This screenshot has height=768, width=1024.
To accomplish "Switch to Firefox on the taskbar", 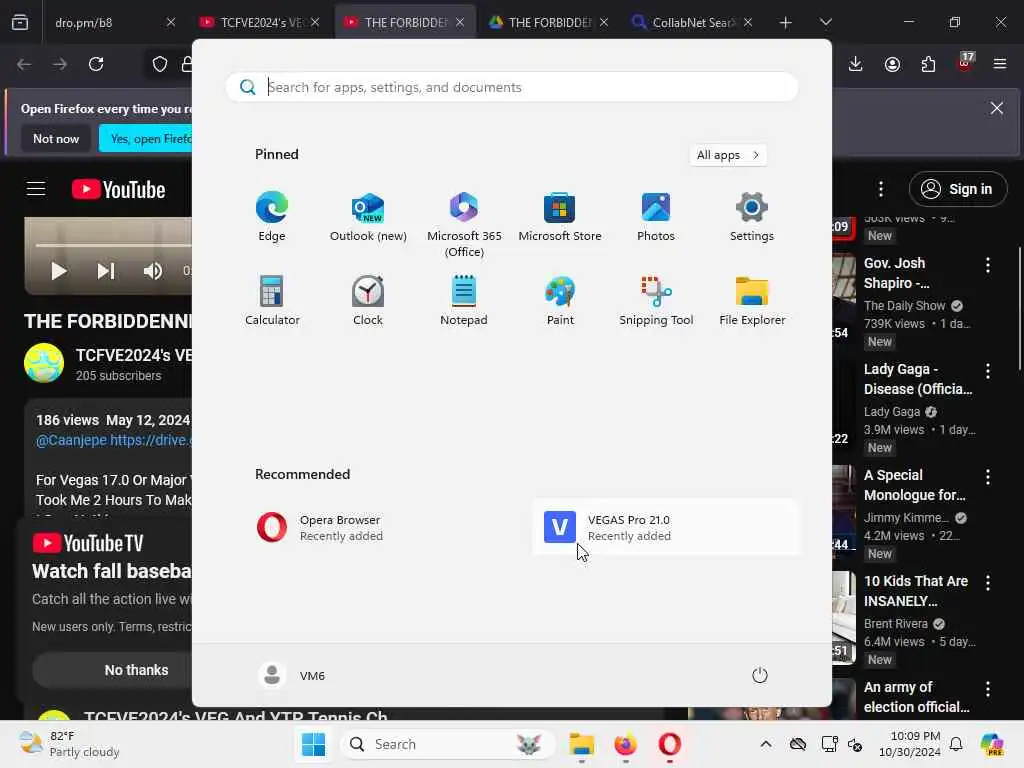I will click(626, 744).
